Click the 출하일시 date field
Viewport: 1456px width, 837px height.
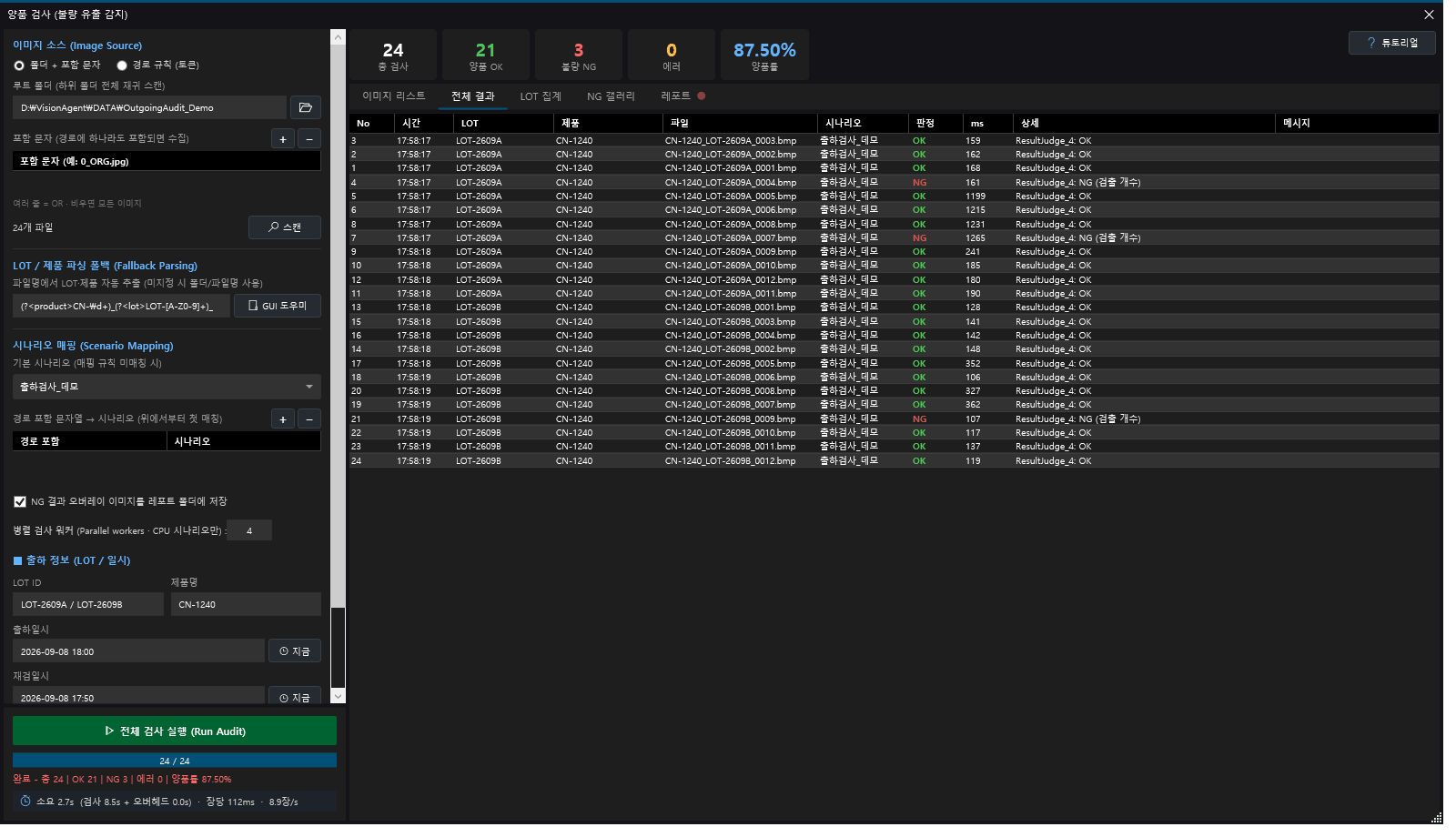138,651
